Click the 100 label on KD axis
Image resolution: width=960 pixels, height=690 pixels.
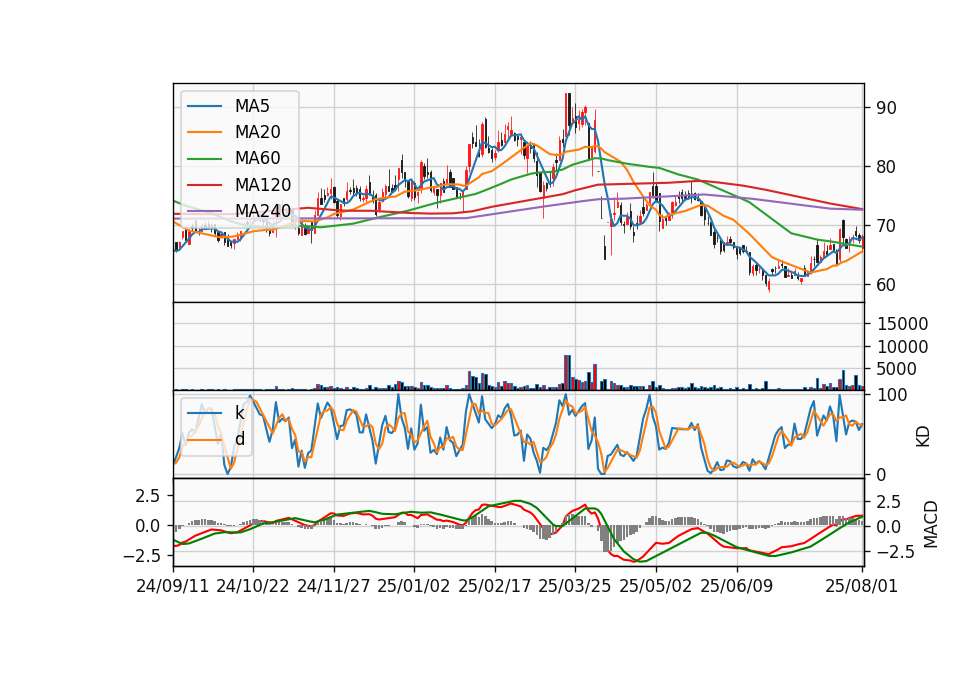[x=892, y=395]
